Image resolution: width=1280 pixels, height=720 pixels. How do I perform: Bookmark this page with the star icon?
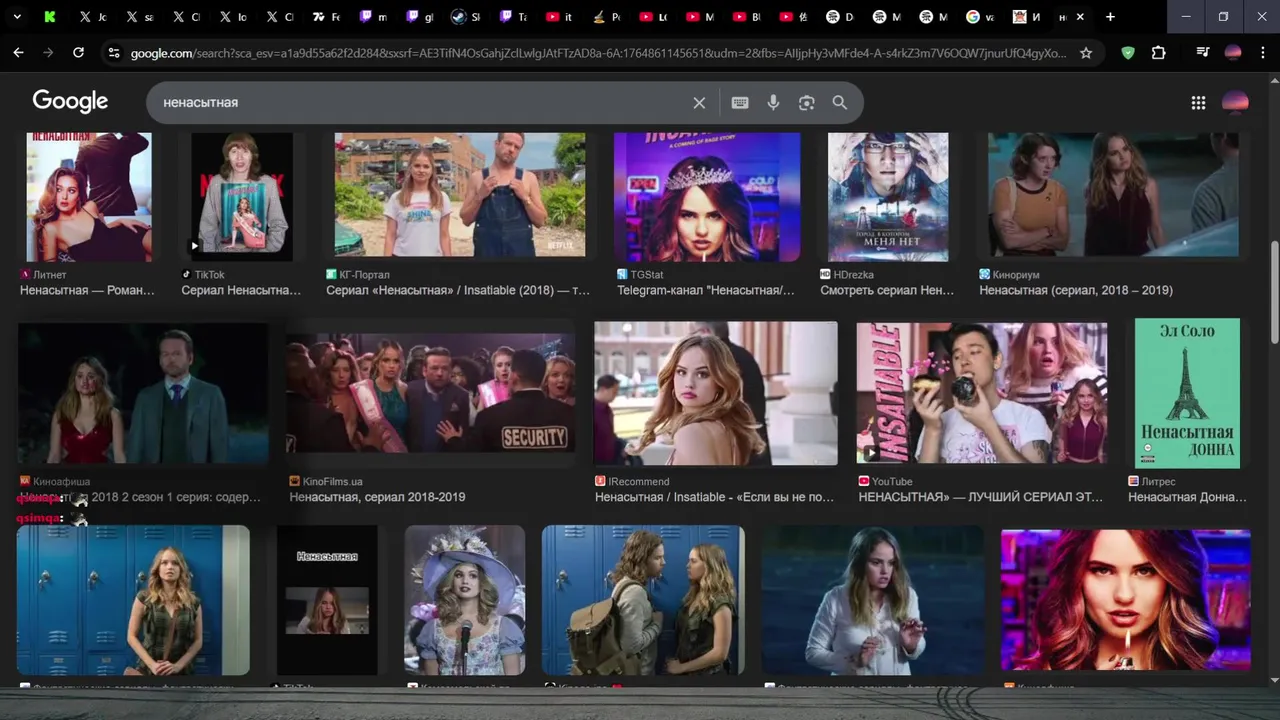pyautogui.click(x=1086, y=53)
